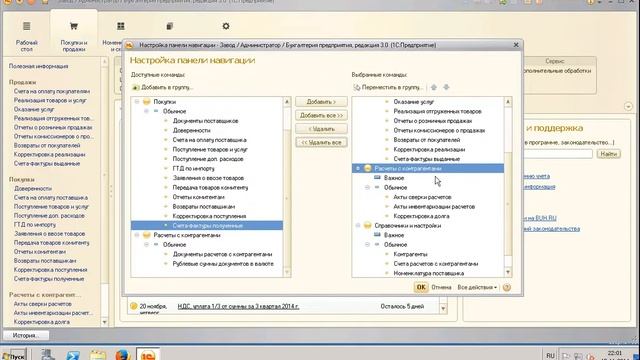Collapse left Расчеты с контрагентами group
The height and width of the screenshot is (360, 640).
coord(137,235)
